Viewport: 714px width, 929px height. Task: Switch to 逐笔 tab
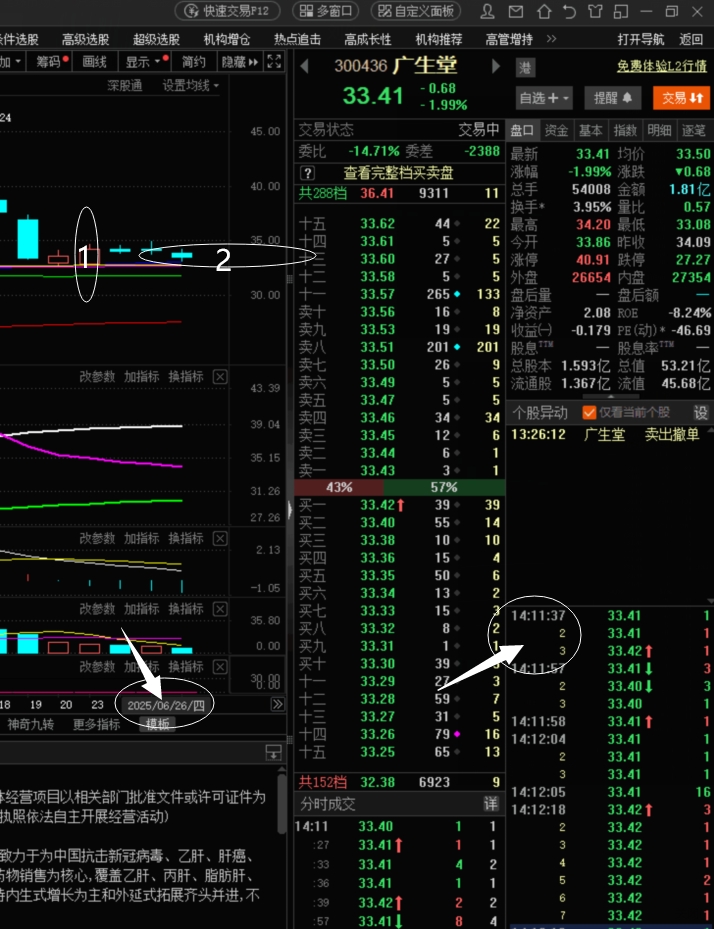coord(693,130)
